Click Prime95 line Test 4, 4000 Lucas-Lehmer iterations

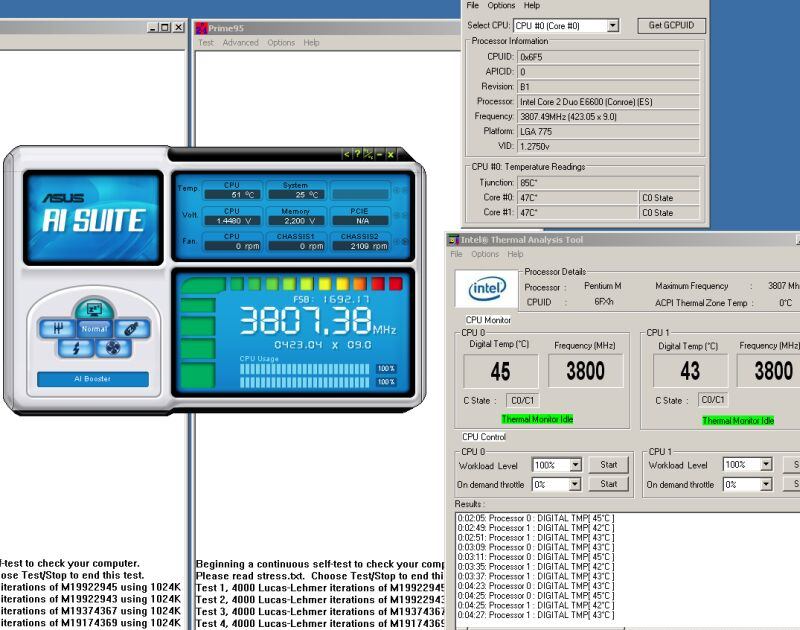320,623
